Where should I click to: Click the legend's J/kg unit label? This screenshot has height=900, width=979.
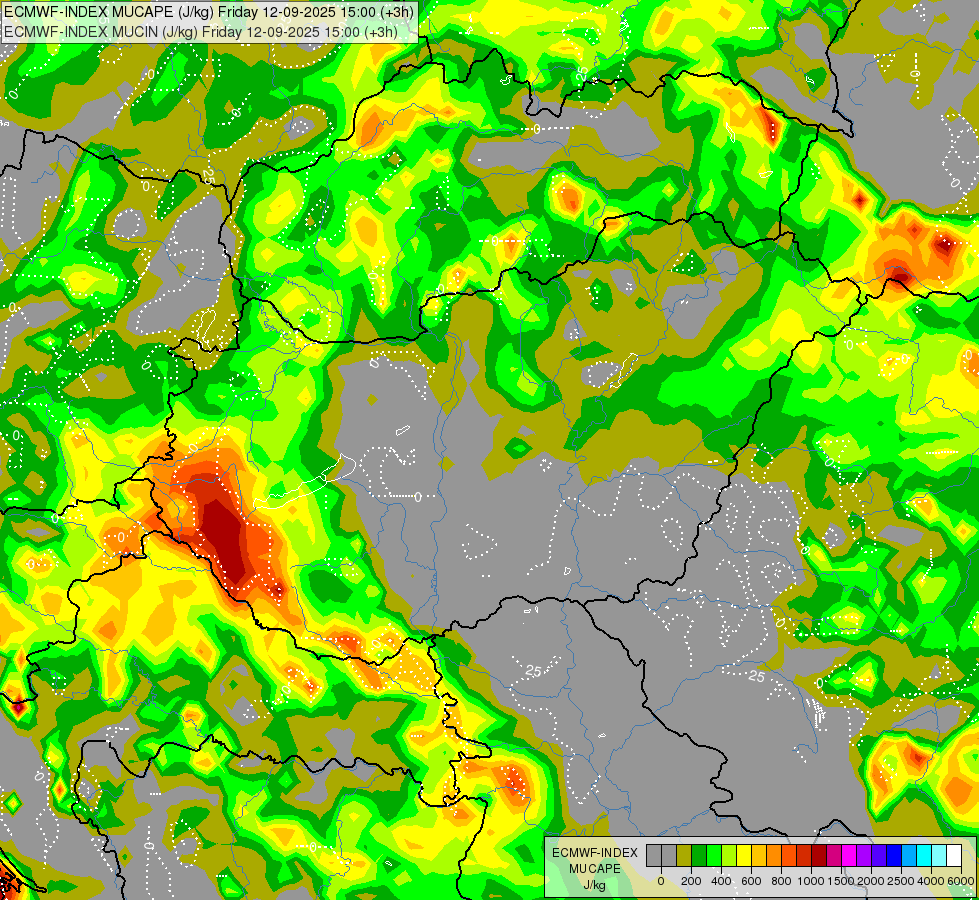point(595,885)
